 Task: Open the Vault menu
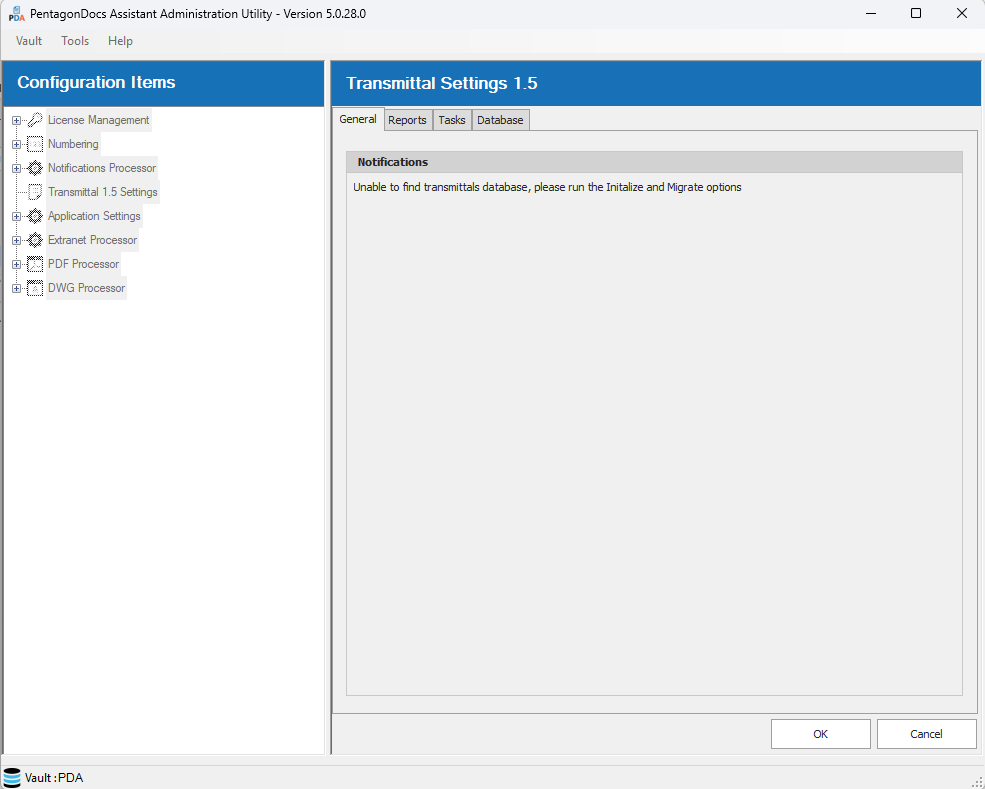[x=29, y=41]
